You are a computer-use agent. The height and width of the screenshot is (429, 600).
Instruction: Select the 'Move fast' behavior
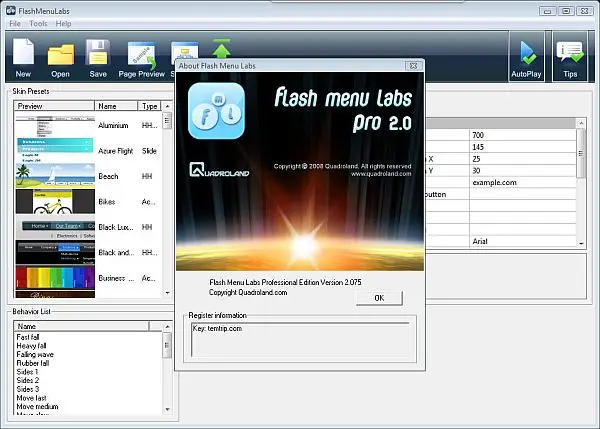31,398
